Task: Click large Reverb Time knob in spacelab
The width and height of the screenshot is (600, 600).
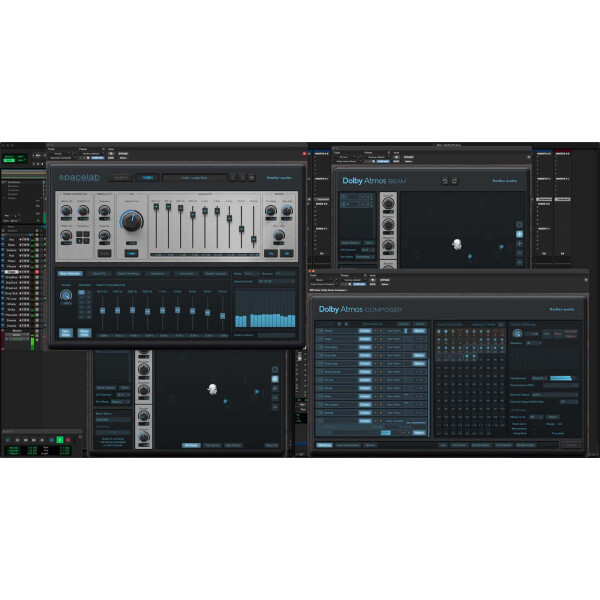Action: click(132, 221)
